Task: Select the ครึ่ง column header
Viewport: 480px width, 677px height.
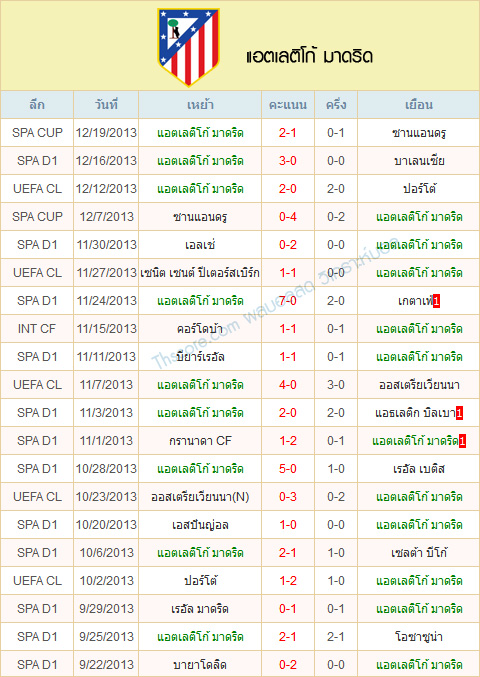Action: pyautogui.click(x=336, y=105)
